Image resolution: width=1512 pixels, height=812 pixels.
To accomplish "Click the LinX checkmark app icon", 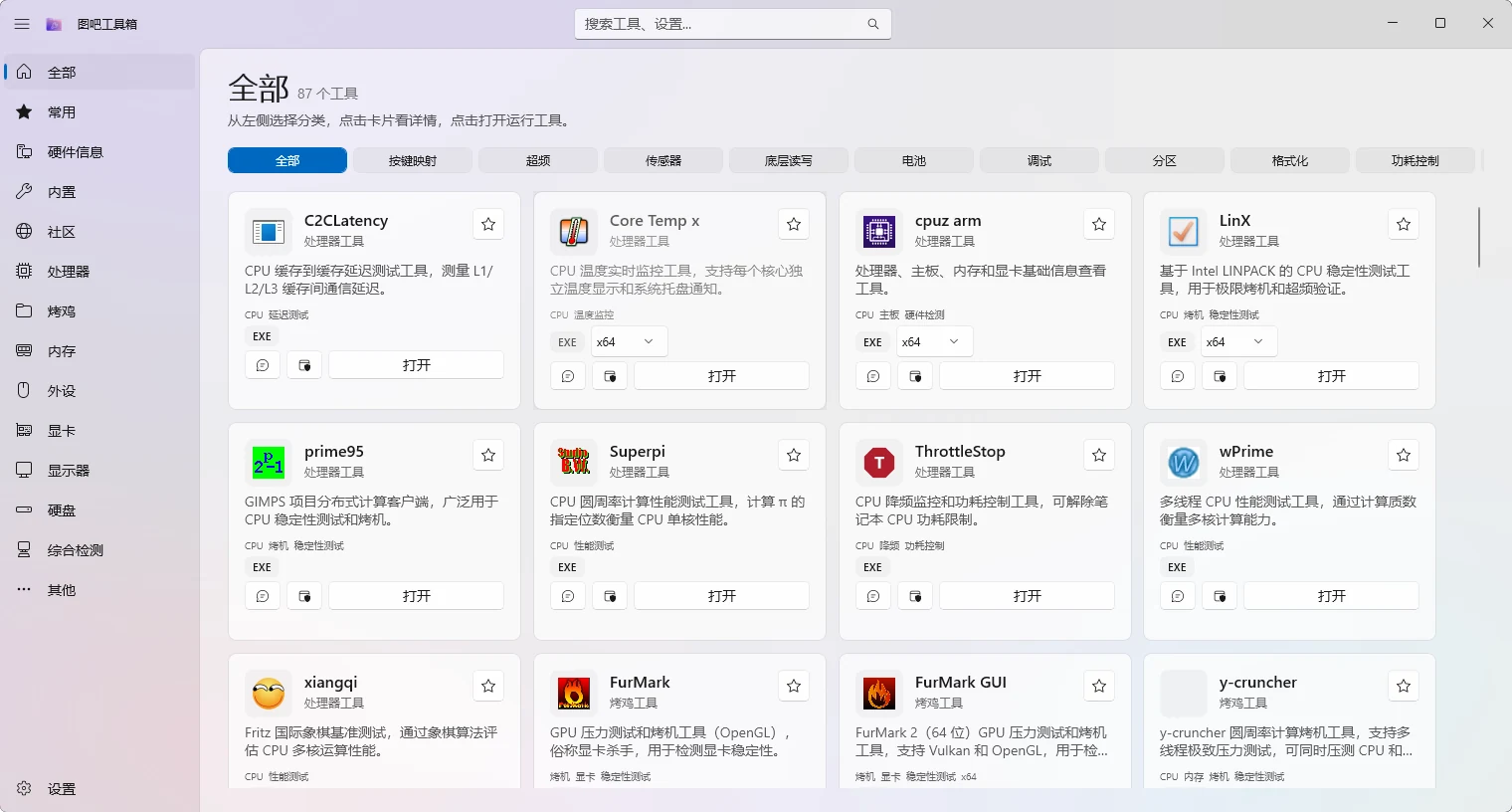I will click(1184, 232).
